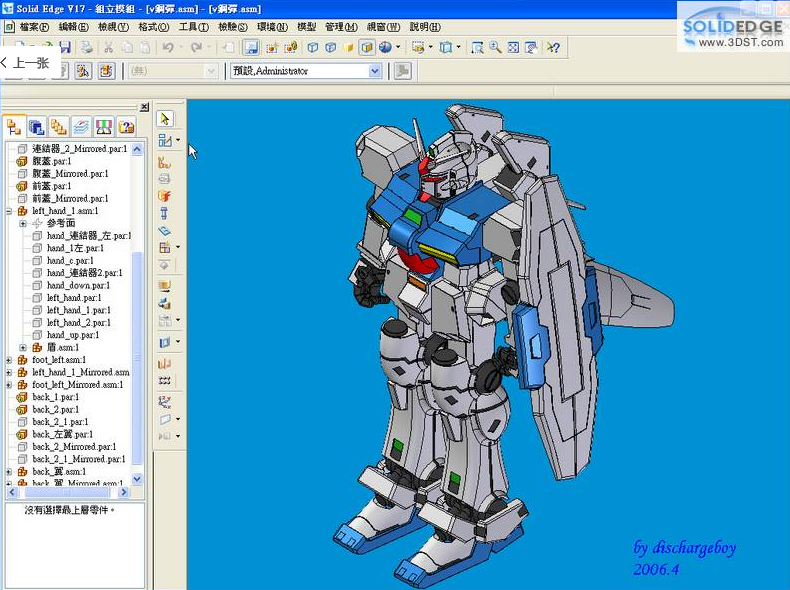This screenshot has height=590, width=790.
Task: Click the Zoom Area icon
Action: pyautogui.click(x=477, y=47)
